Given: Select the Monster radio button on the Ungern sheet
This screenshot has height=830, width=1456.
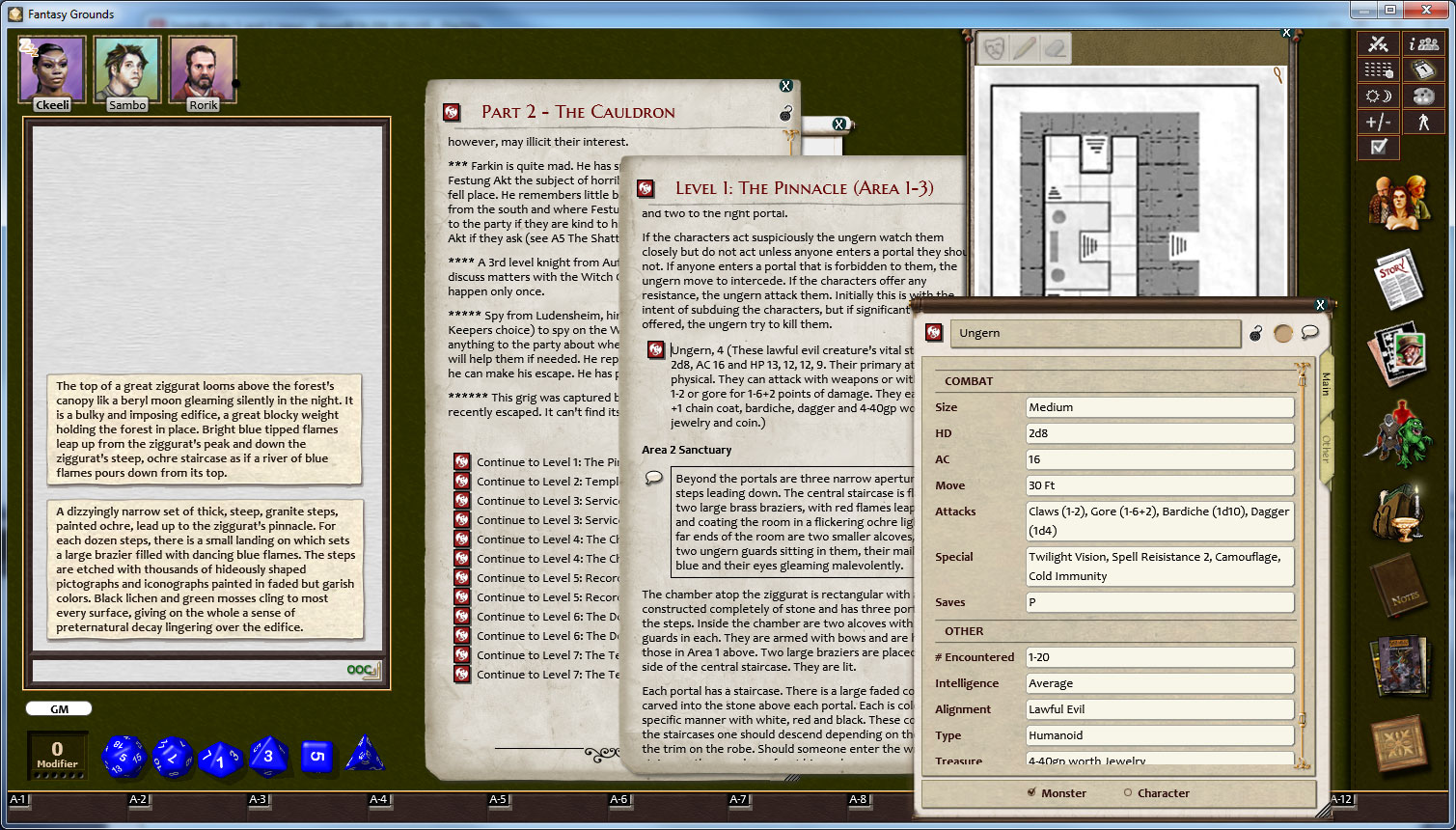Looking at the screenshot, I should tap(1031, 793).
